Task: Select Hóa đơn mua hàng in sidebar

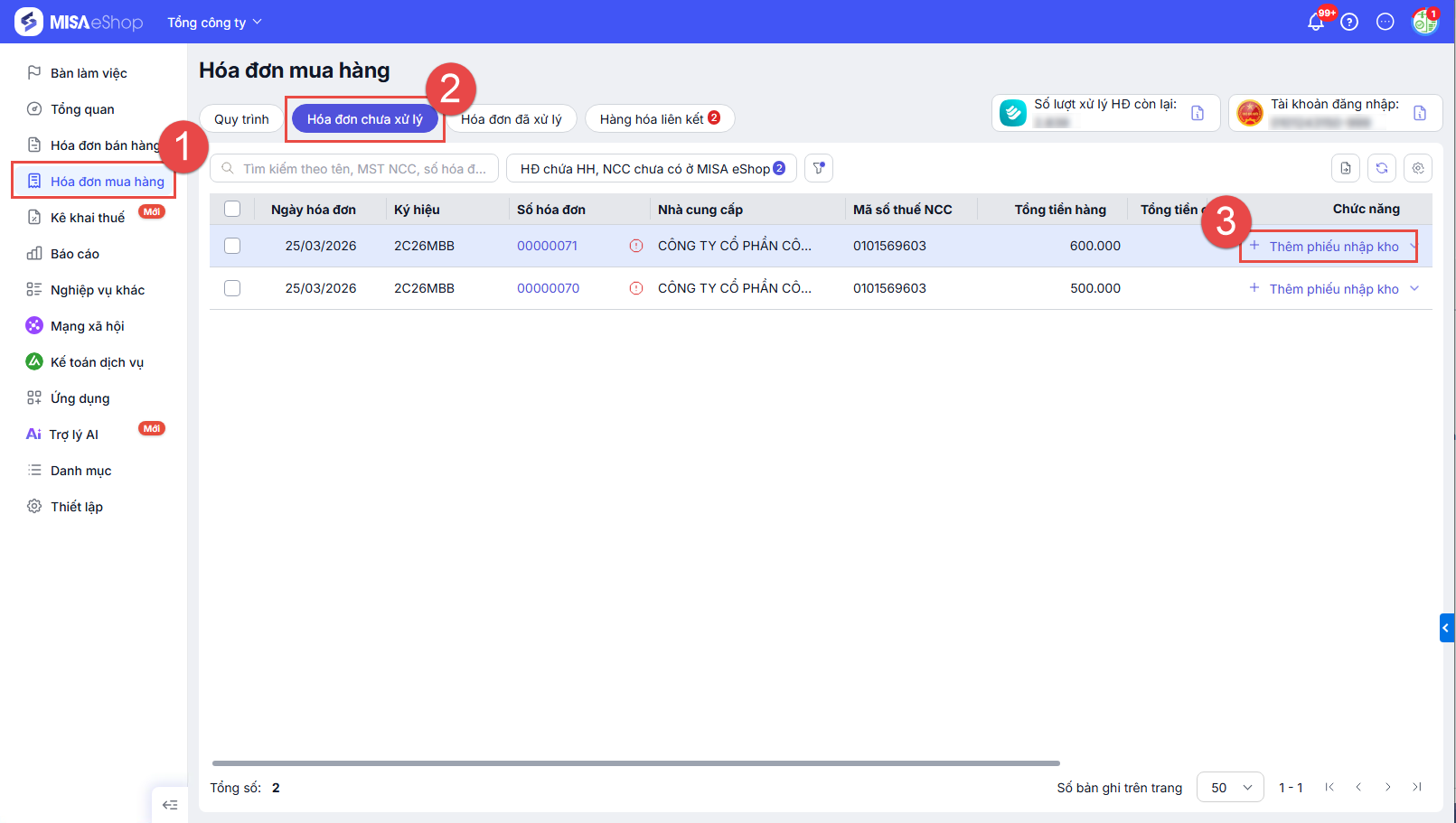Action: [x=94, y=182]
